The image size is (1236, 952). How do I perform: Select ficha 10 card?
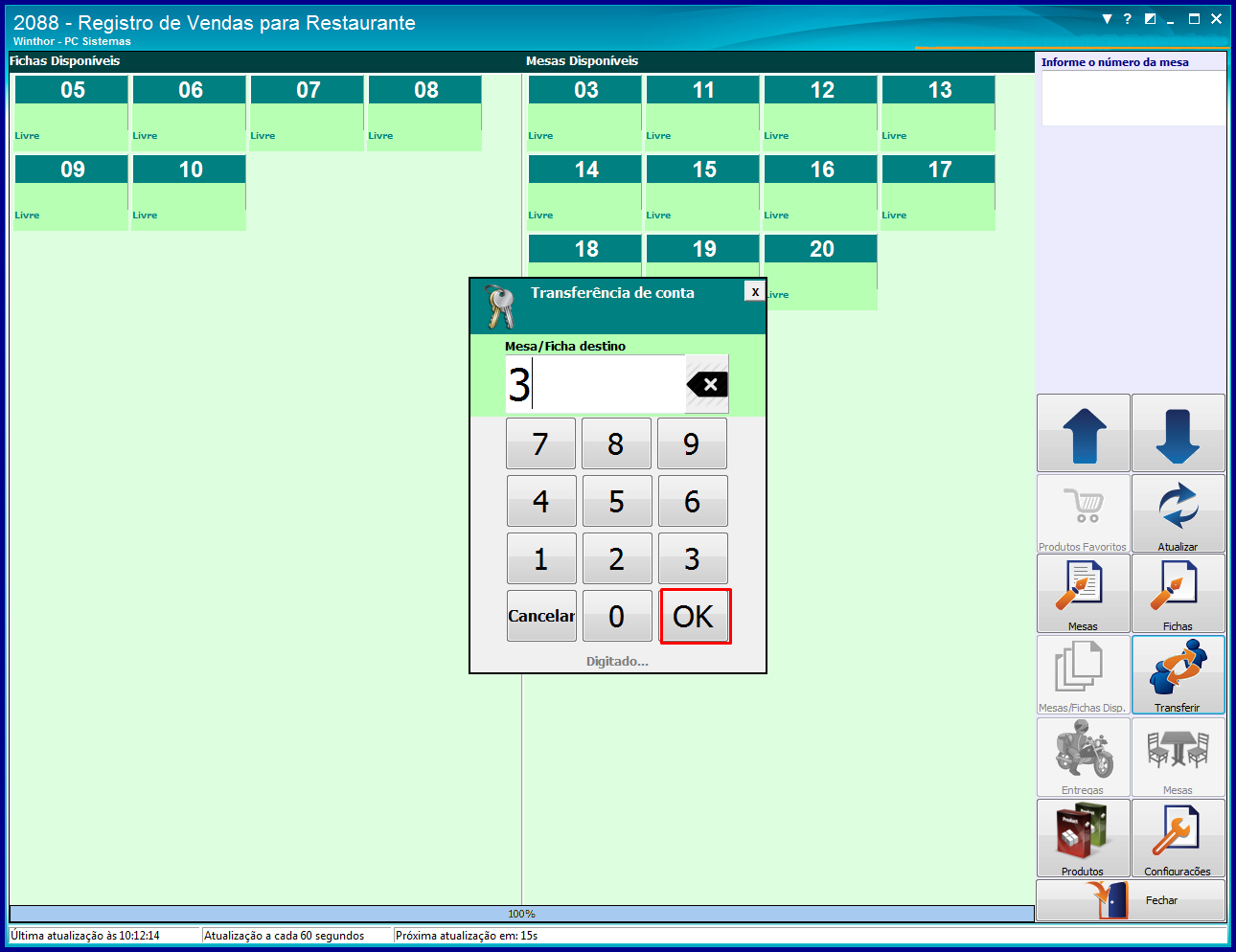point(189,193)
